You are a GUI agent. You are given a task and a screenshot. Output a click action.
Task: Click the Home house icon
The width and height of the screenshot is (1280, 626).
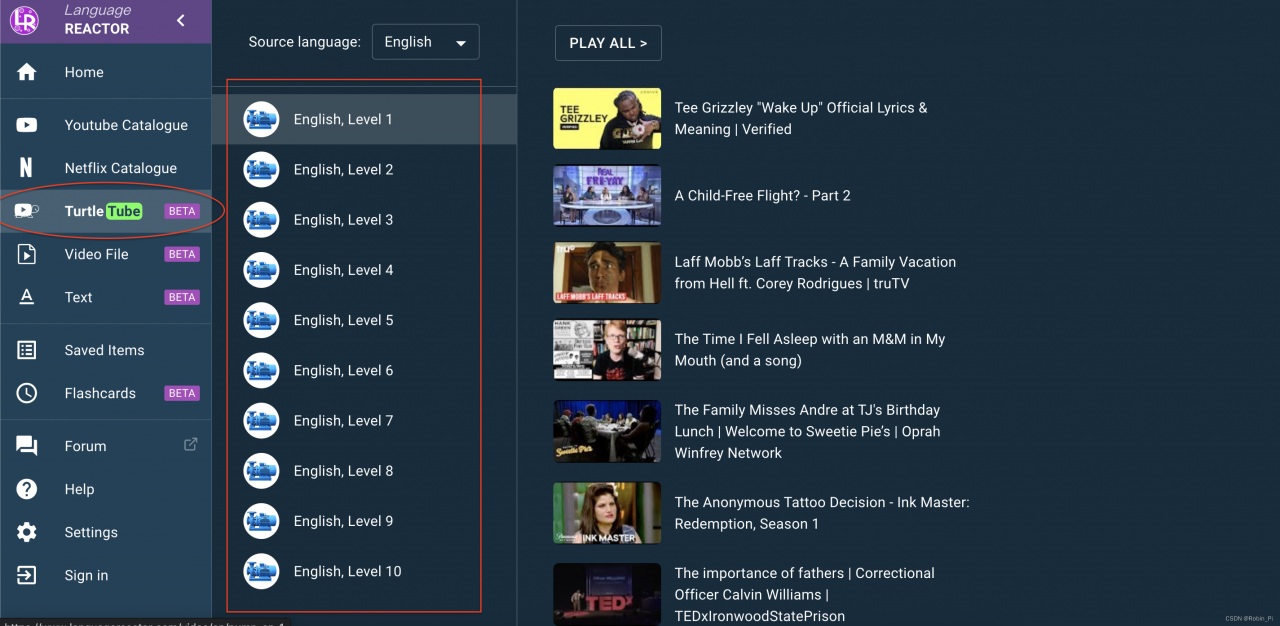(27, 72)
